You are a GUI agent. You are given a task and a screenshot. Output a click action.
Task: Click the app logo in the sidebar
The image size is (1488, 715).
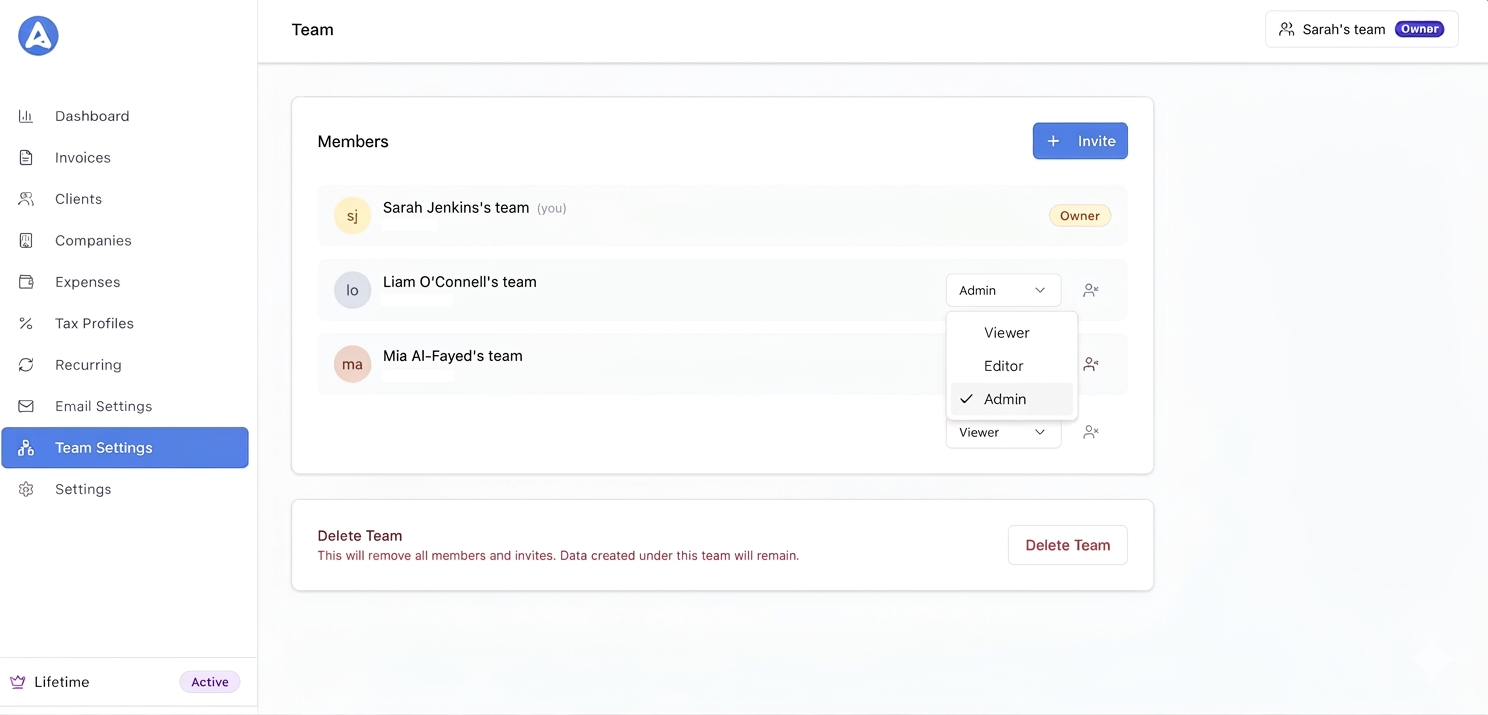click(38, 36)
